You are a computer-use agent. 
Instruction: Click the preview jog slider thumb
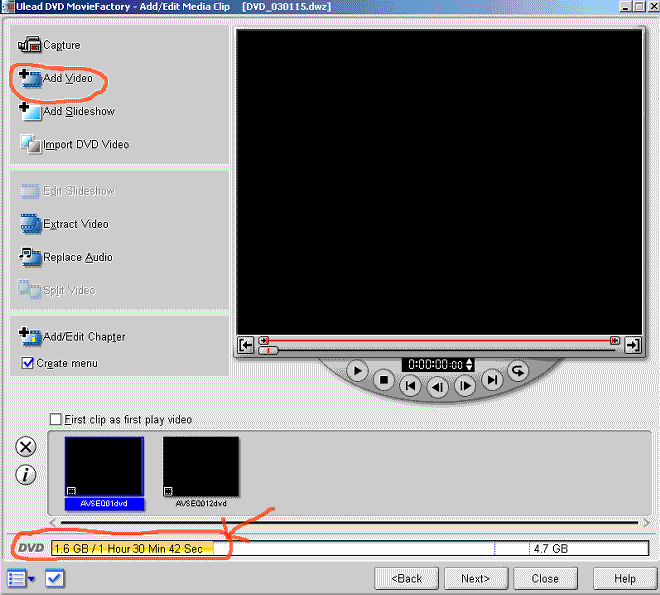click(268, 350)
